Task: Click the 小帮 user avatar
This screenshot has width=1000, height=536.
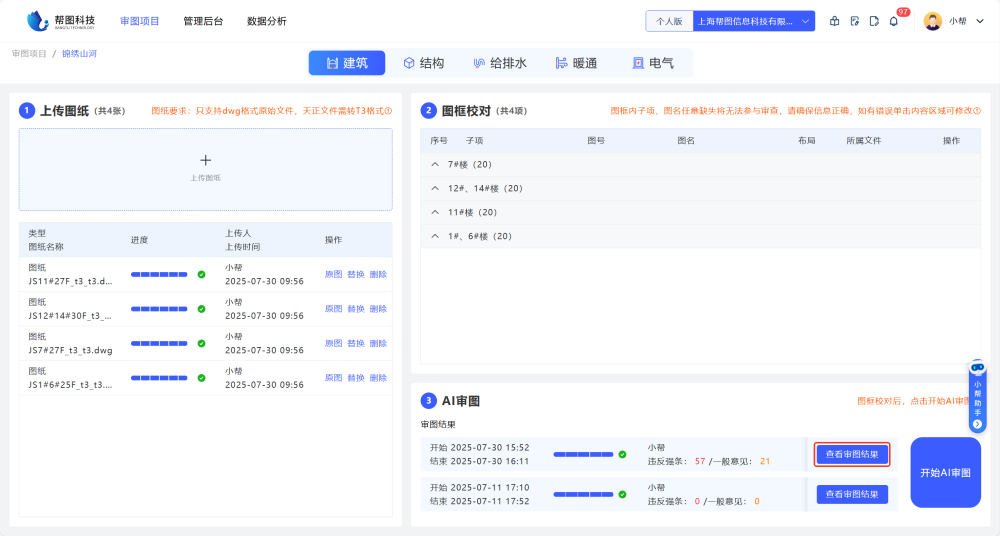Action: [x=932, y=21]
